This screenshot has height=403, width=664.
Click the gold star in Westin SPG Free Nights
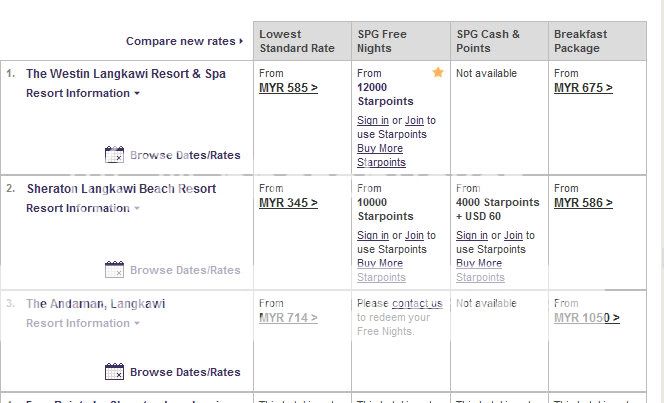(437, 73)
